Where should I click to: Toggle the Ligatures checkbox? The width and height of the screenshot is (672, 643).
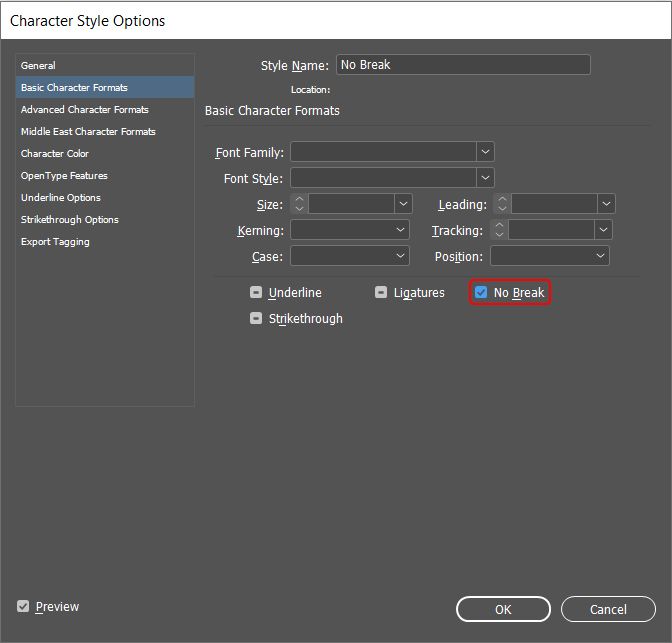(381, 292)
